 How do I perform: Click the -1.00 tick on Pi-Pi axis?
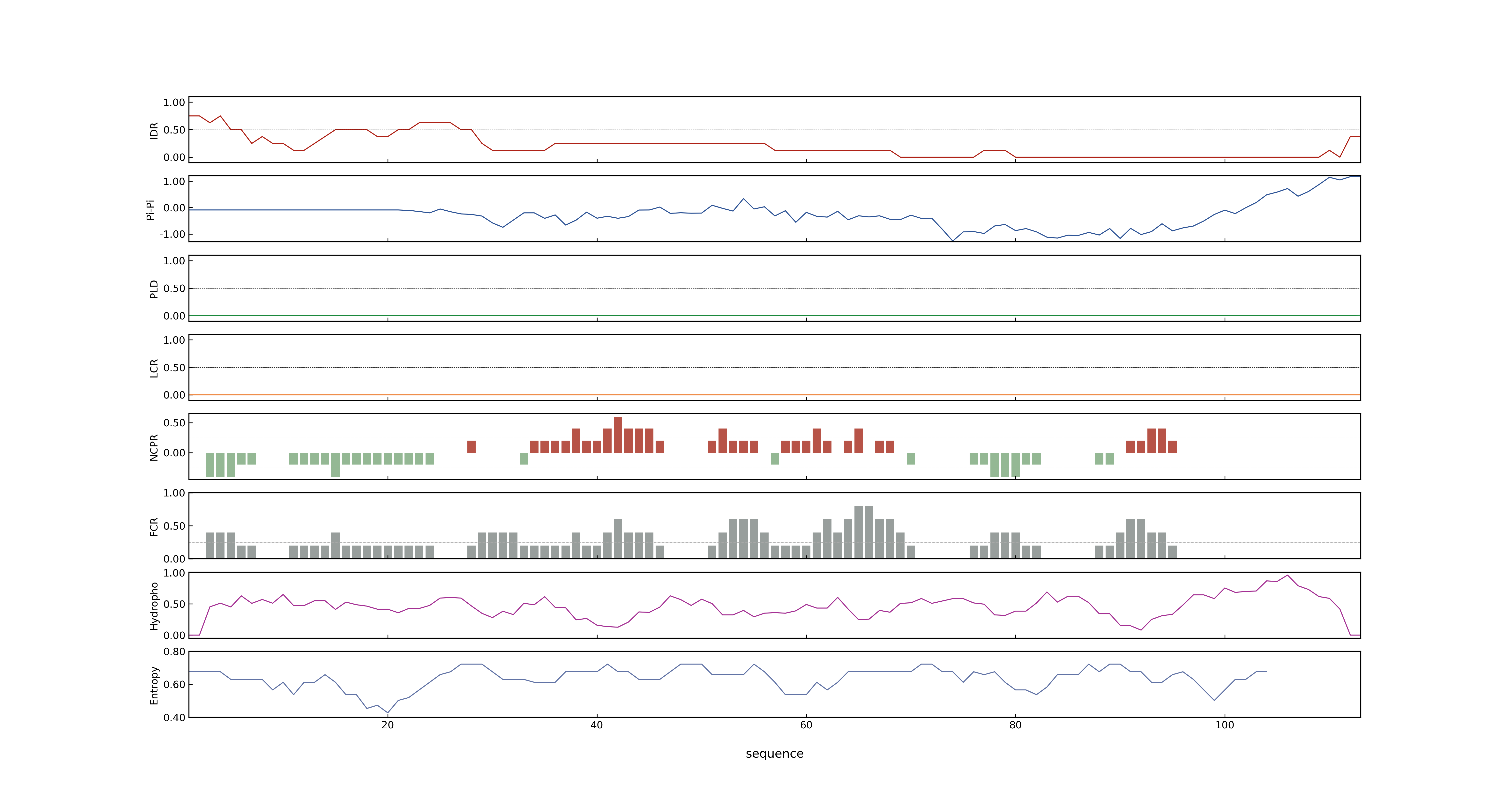[x=172, y=234]
